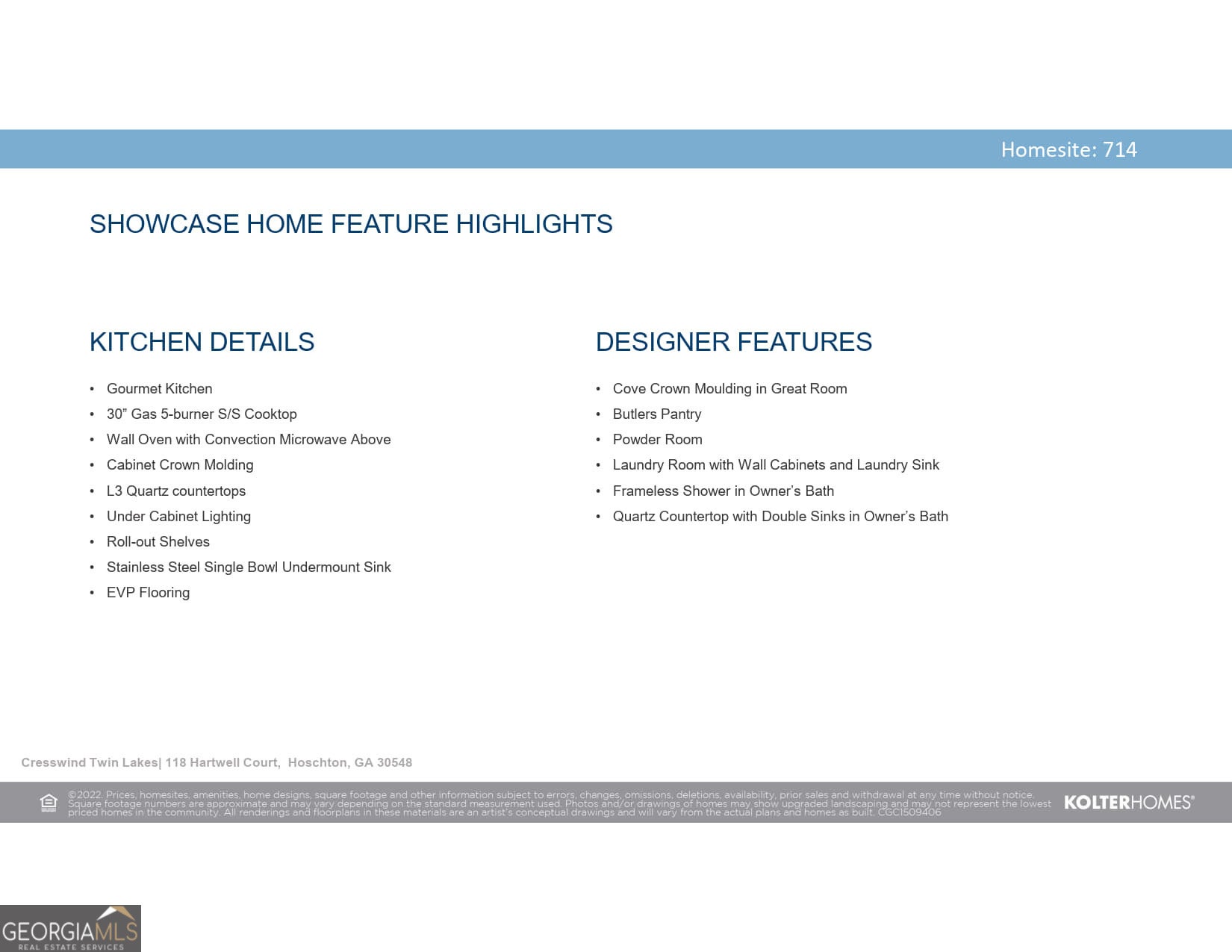Viewport: 1232px width, 952px height.
Task: Click the Georgia MLS logo
Action: pyautogui.click(x=70, y=930)
